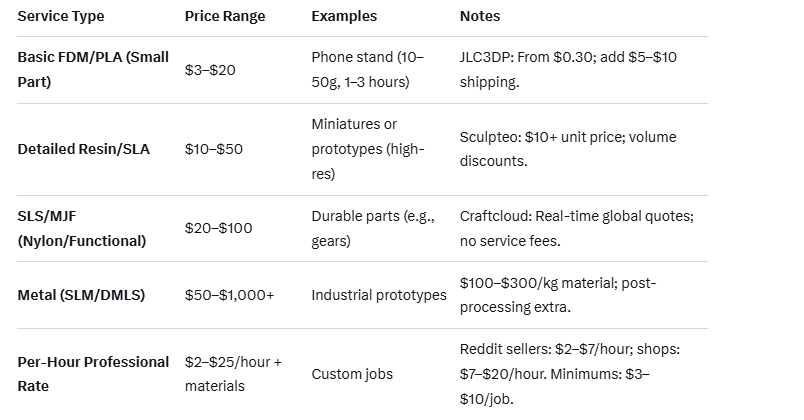Click the $10–$50 price cell
The width and height of the screenshot is (804, 420).
pos(214,149)
